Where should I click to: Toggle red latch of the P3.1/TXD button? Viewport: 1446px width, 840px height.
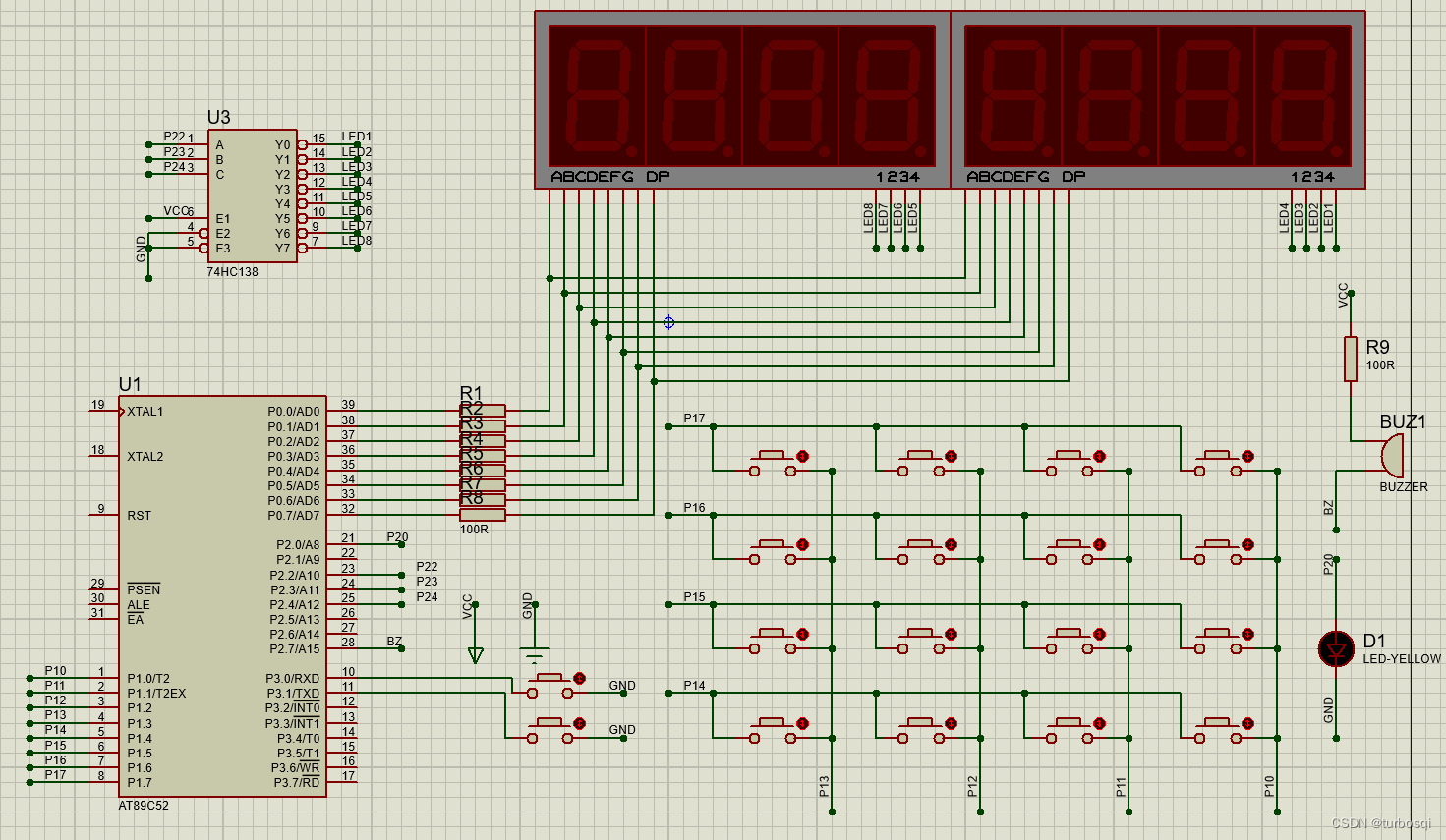click(579, 723)
